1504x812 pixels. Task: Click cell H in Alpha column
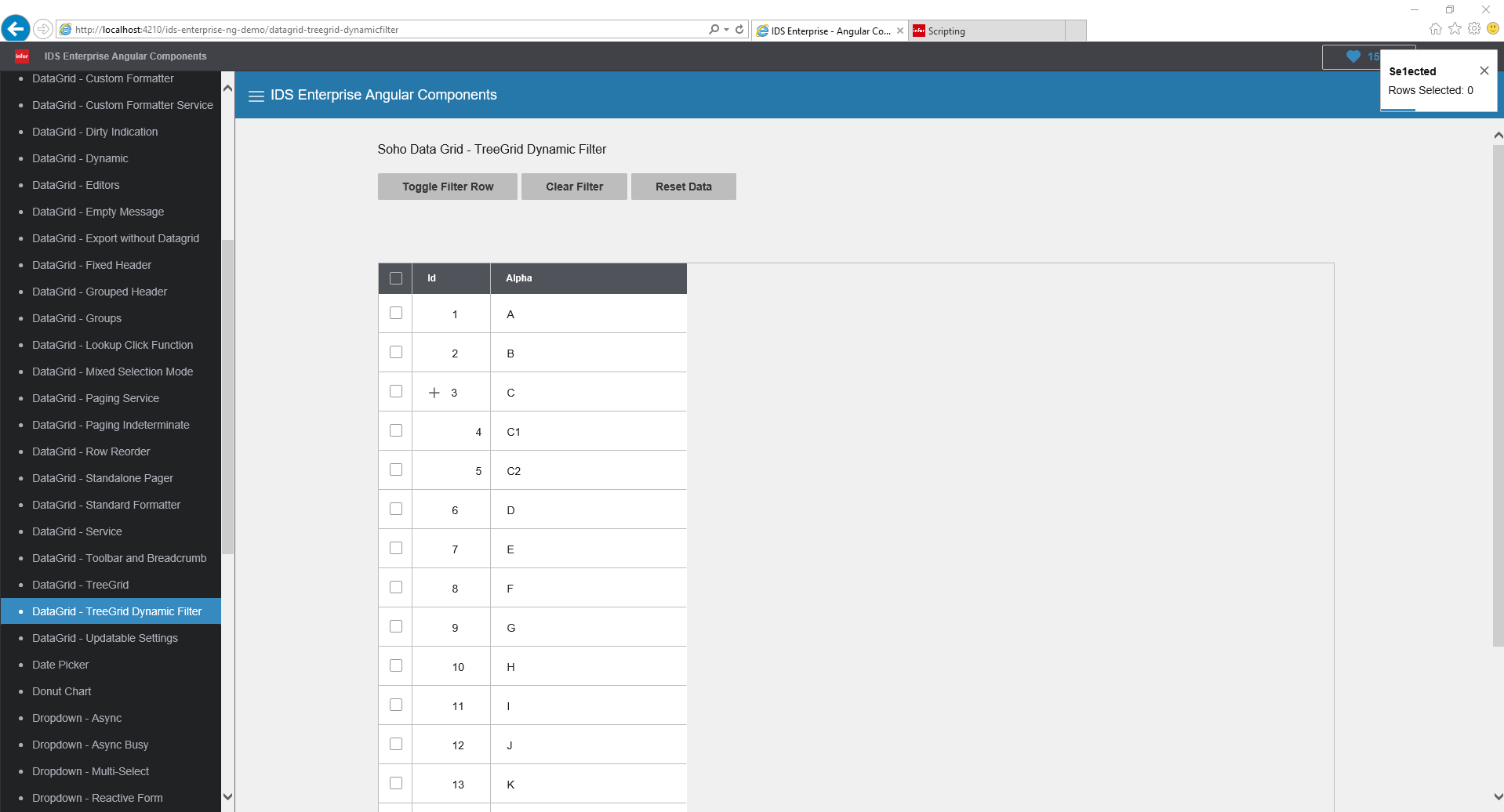click(588, 666)
